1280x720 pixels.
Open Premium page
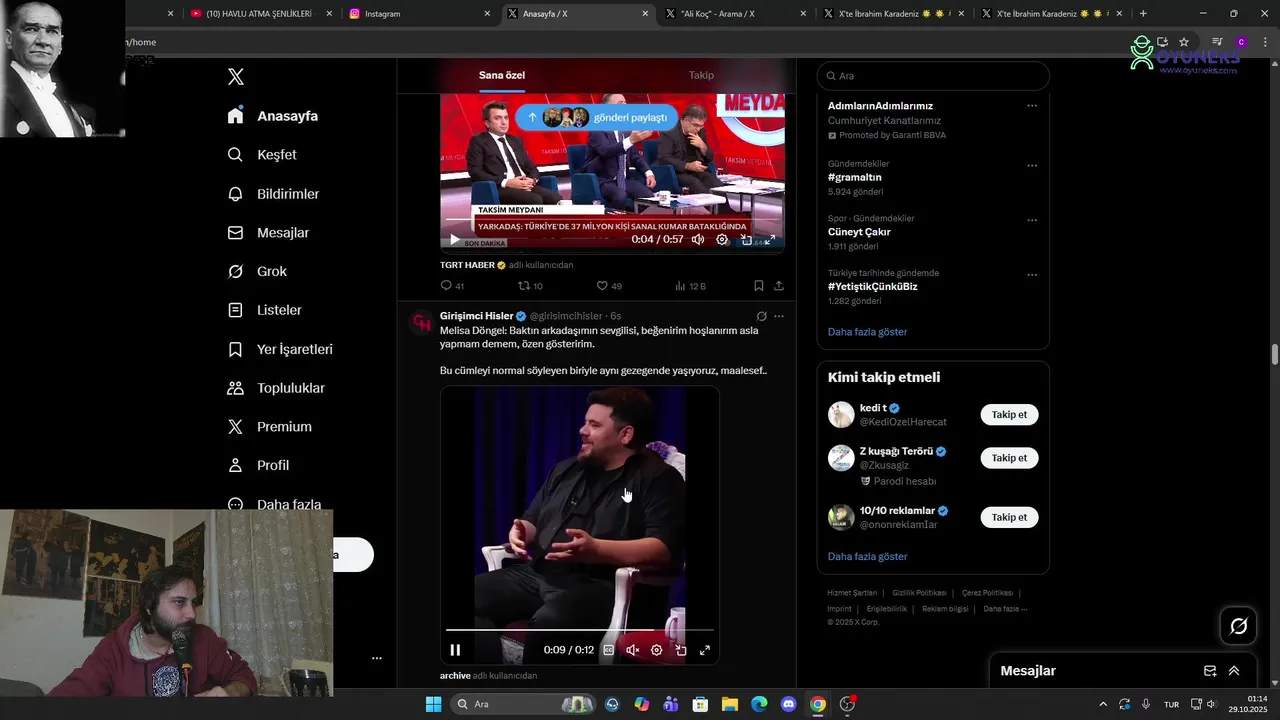point(269,427)
